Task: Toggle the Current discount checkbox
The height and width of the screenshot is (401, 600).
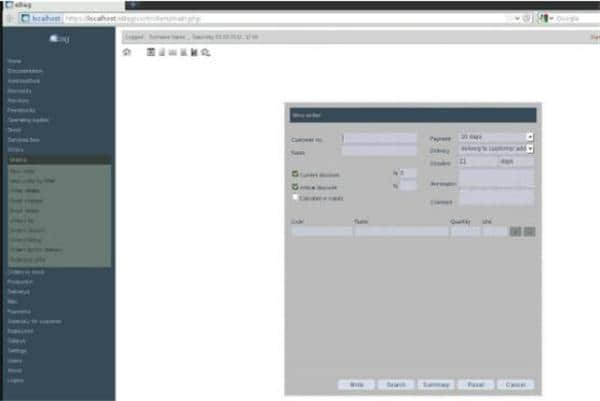Action: point(295,174)
